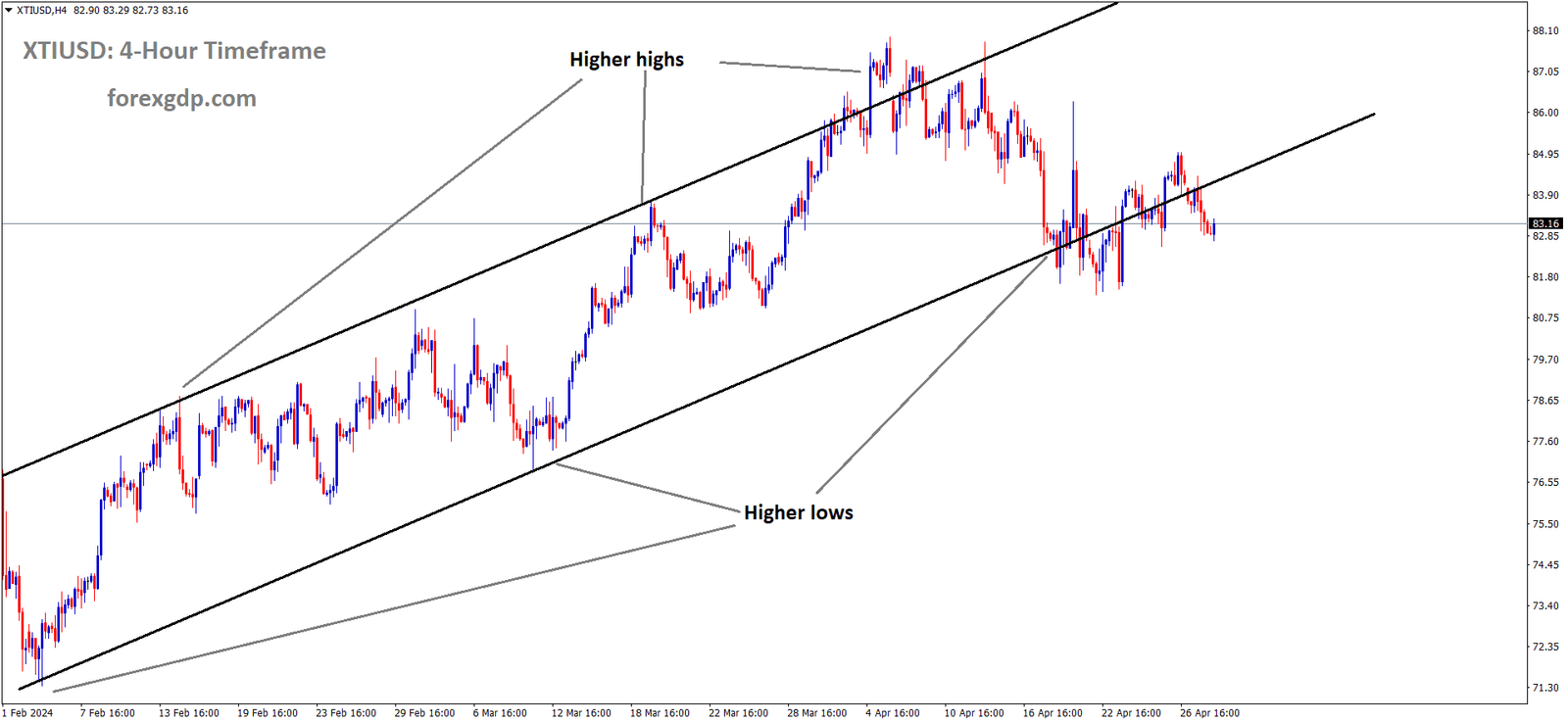This screenshot has width=1568, height=723.
Task: Click the 78.65 price axis label
Action: click(1545, 401)
